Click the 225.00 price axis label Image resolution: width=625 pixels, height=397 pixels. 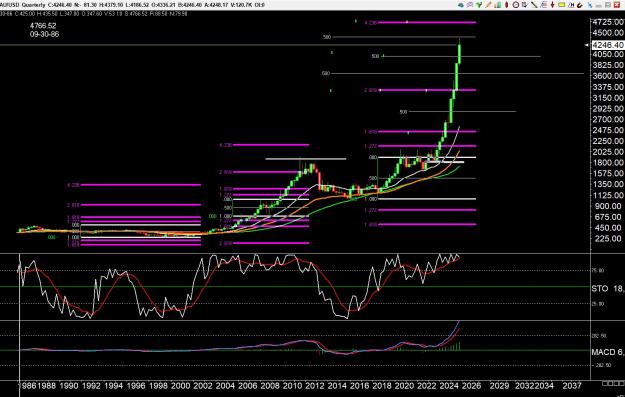[608, 239]
